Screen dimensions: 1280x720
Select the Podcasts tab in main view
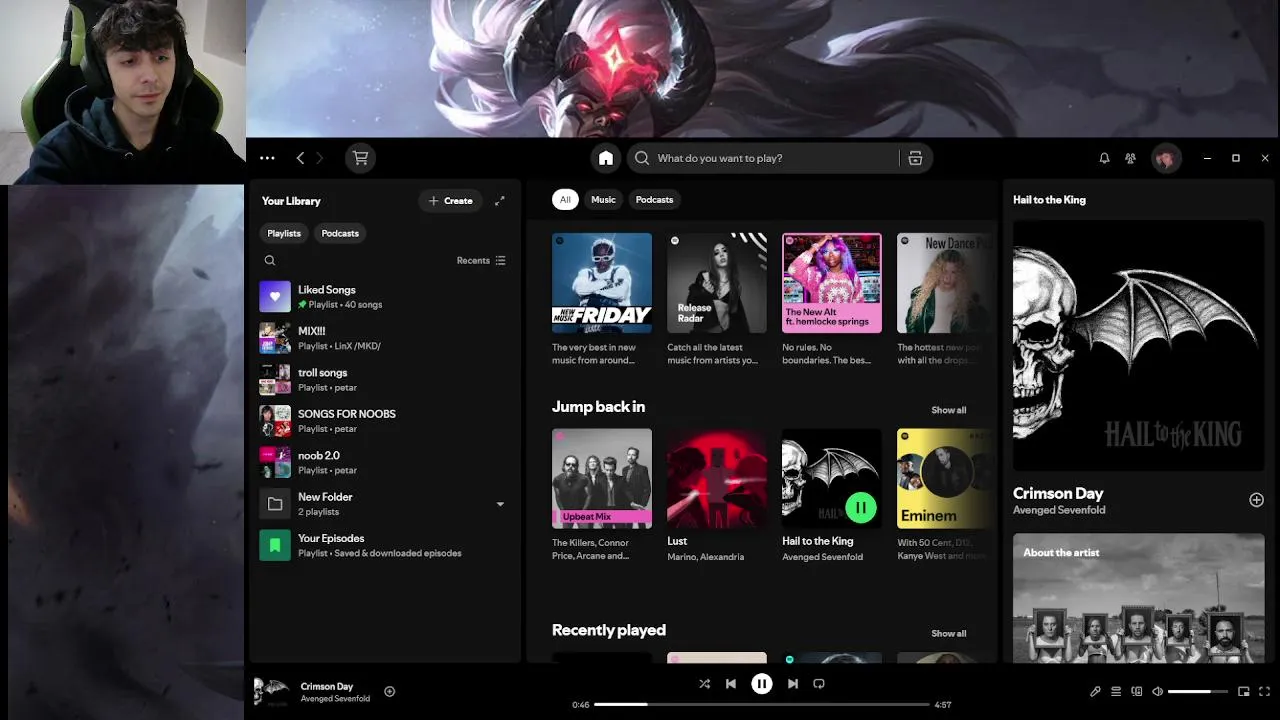click(x=655, y=200)
